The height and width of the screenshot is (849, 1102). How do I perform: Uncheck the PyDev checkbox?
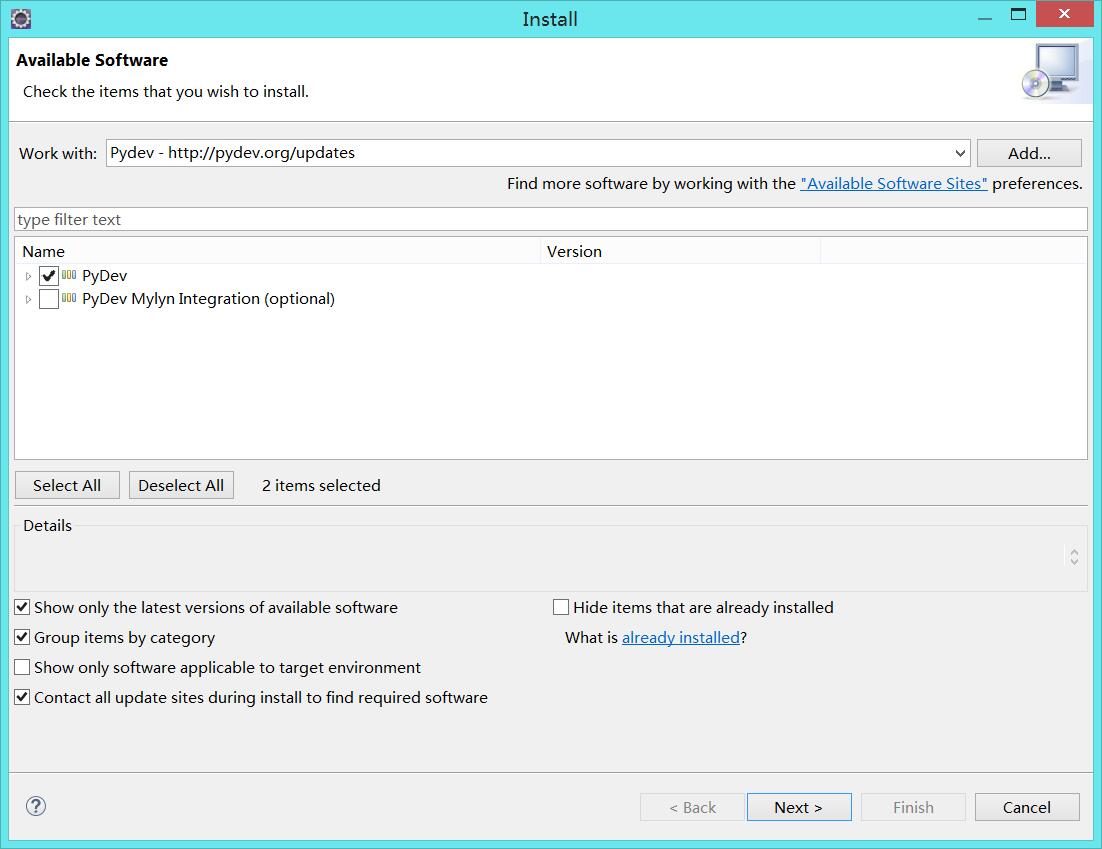point(48,276)
